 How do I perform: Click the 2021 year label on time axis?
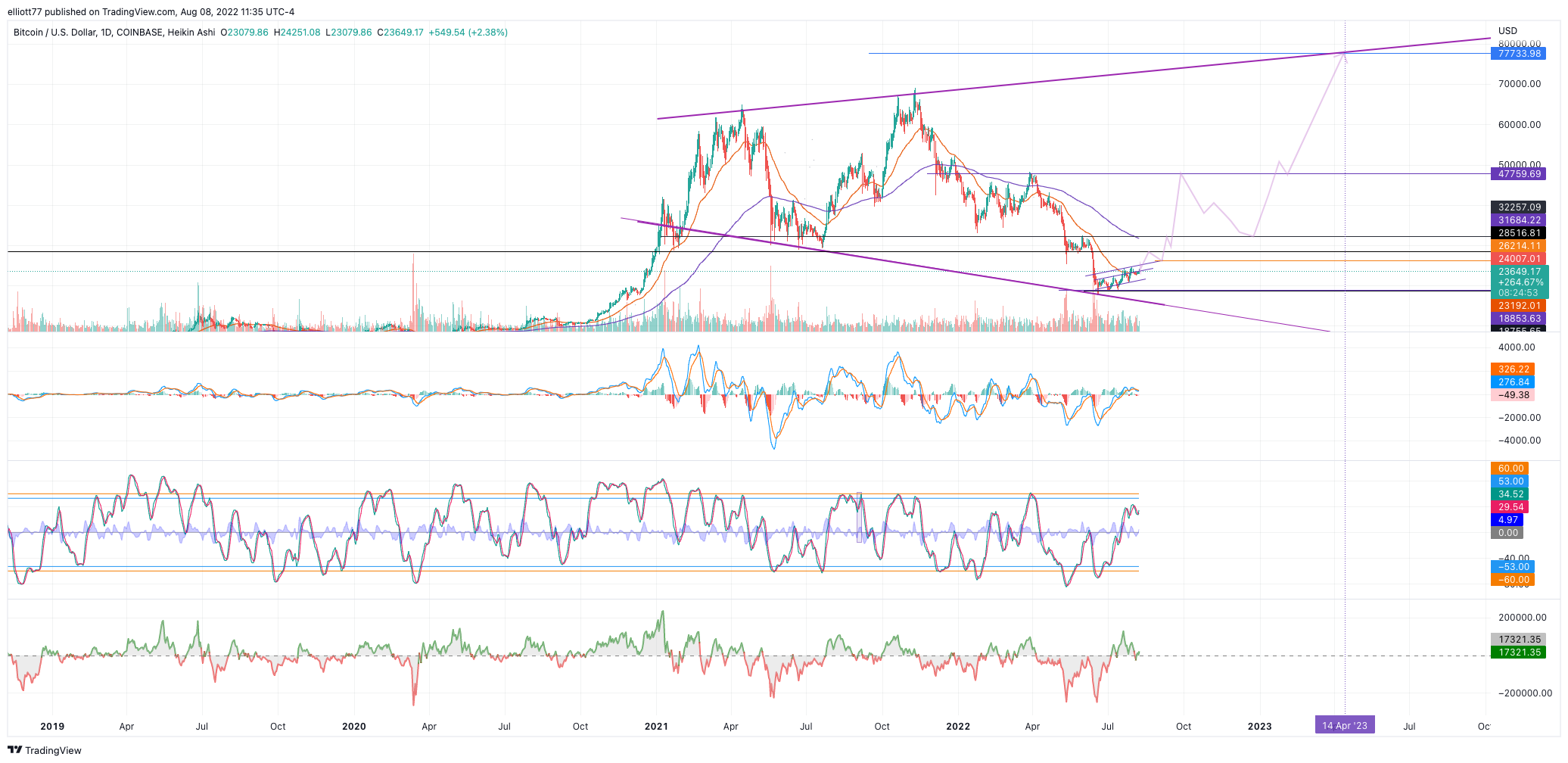655,726
